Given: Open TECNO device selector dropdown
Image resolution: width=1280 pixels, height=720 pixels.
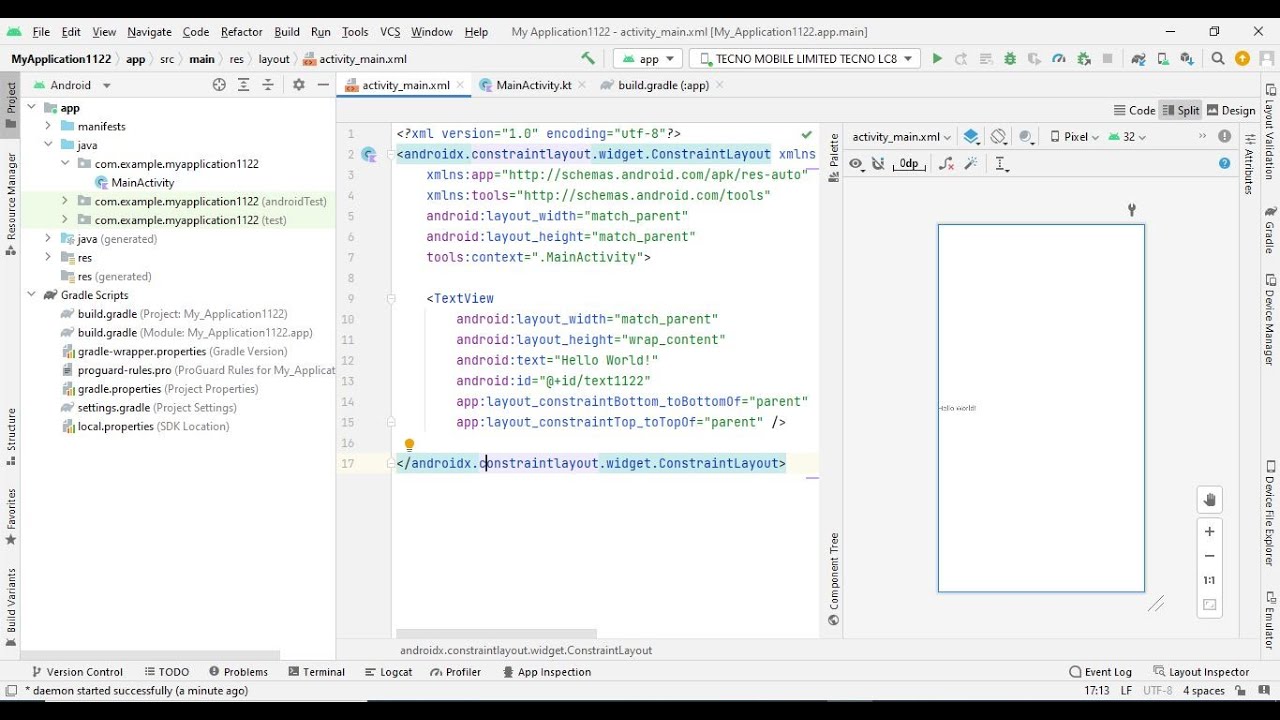Looking at the screenshot, I should (x=805, y=59).
